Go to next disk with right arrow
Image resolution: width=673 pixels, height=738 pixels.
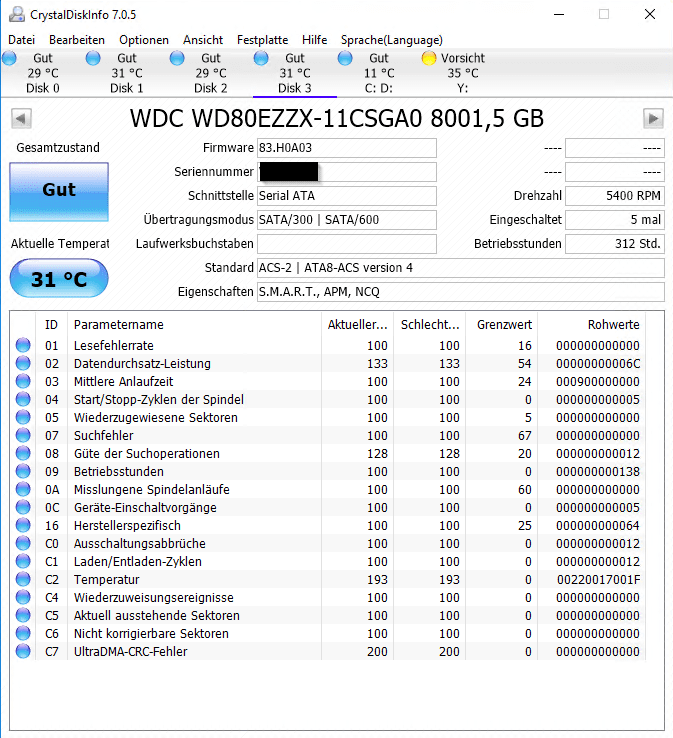click(653, 119)
